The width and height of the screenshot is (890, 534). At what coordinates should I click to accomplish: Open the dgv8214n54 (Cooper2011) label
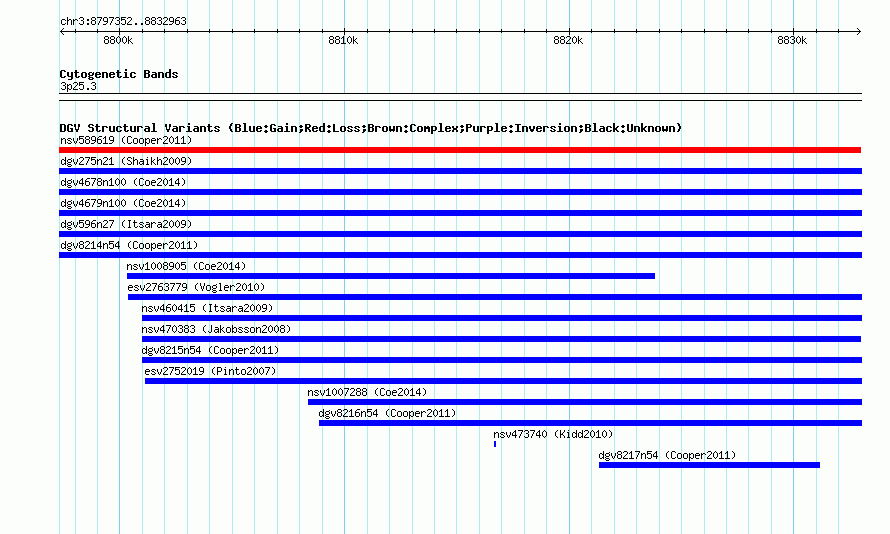[x=129, y=245]
